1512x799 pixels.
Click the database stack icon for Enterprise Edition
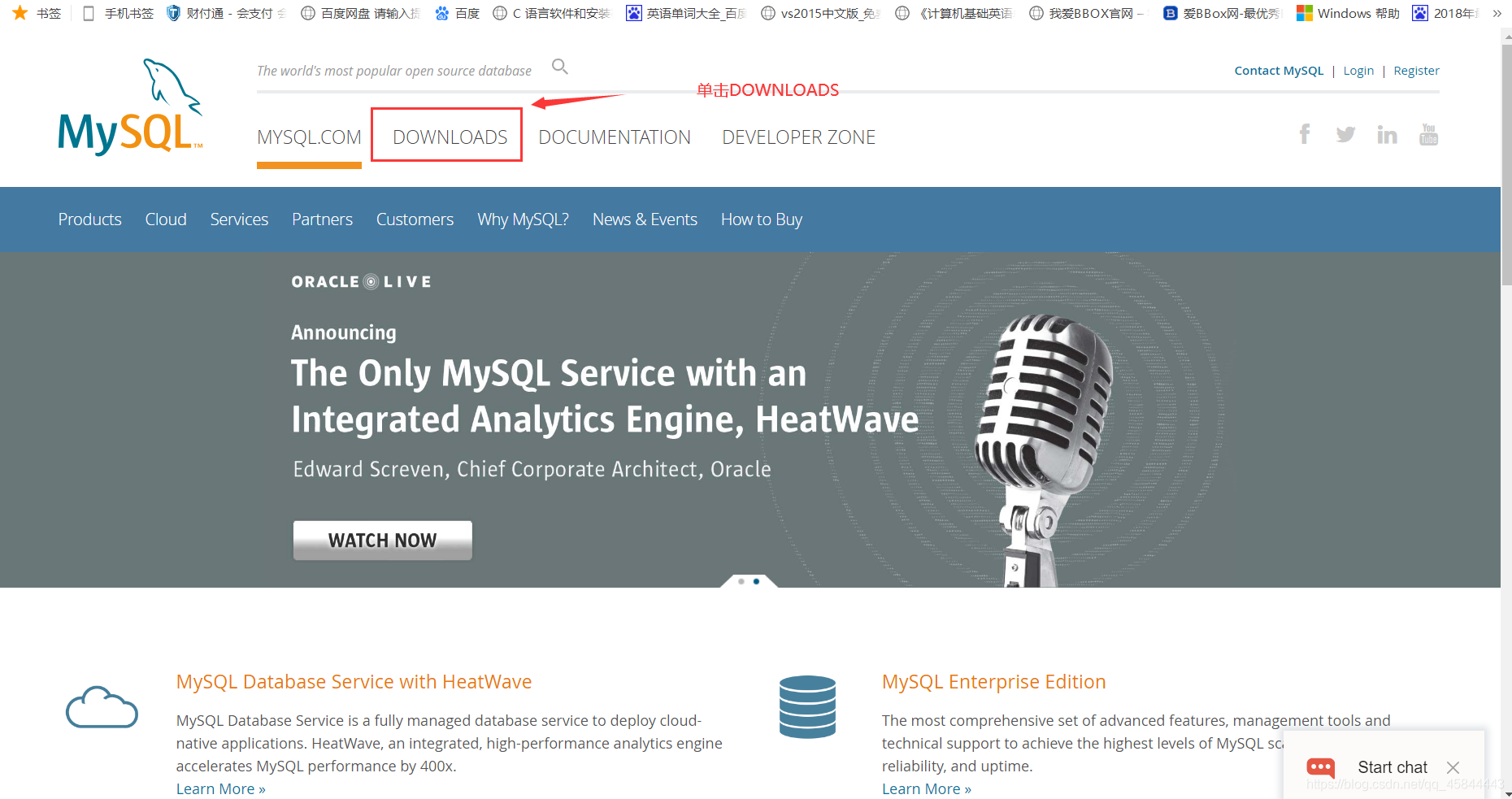pyautogui.click(x=807, y=706)
